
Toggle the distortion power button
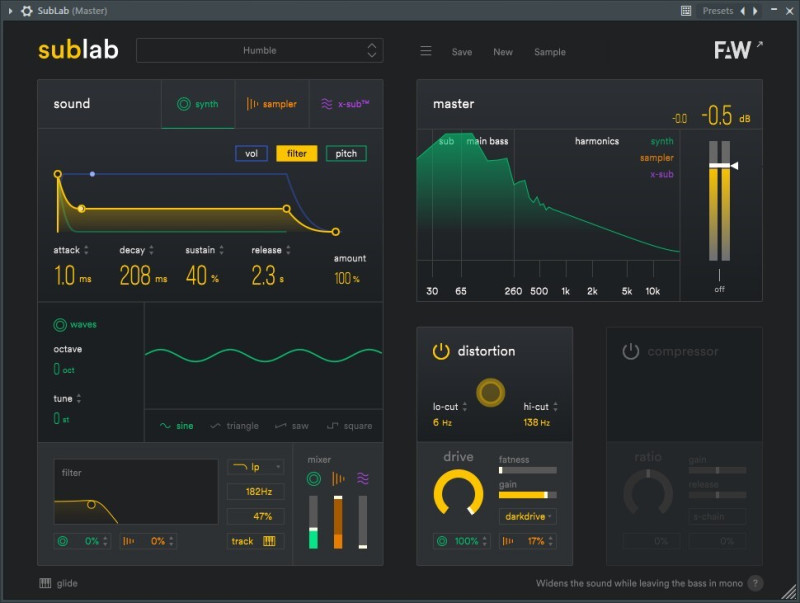coord(441,351)
